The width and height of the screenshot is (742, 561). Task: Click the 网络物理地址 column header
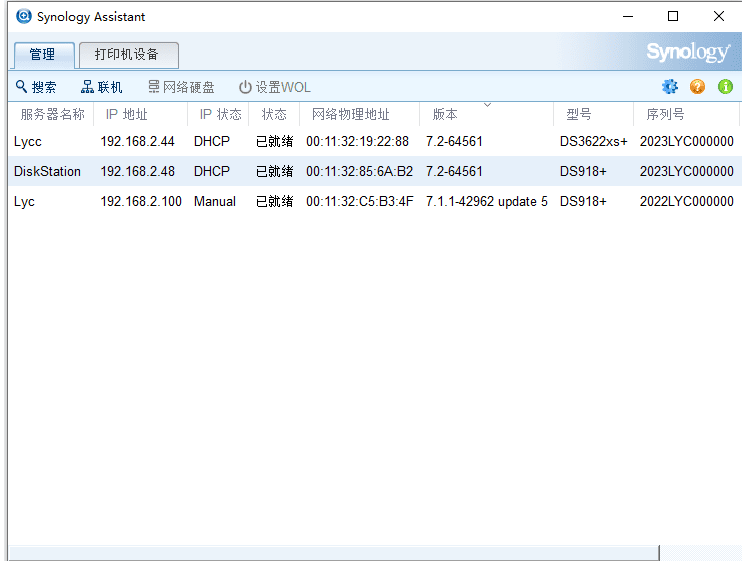(x=351, y=114)
